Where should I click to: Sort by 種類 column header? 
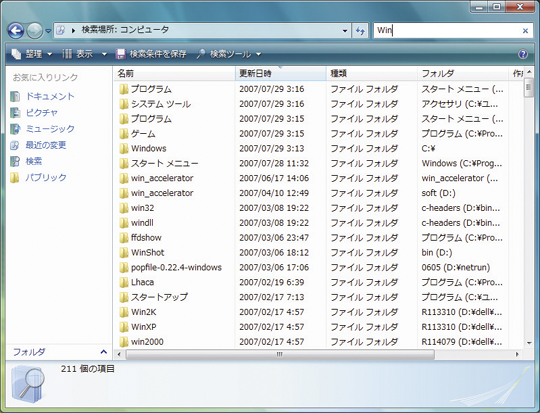(372, 73)
